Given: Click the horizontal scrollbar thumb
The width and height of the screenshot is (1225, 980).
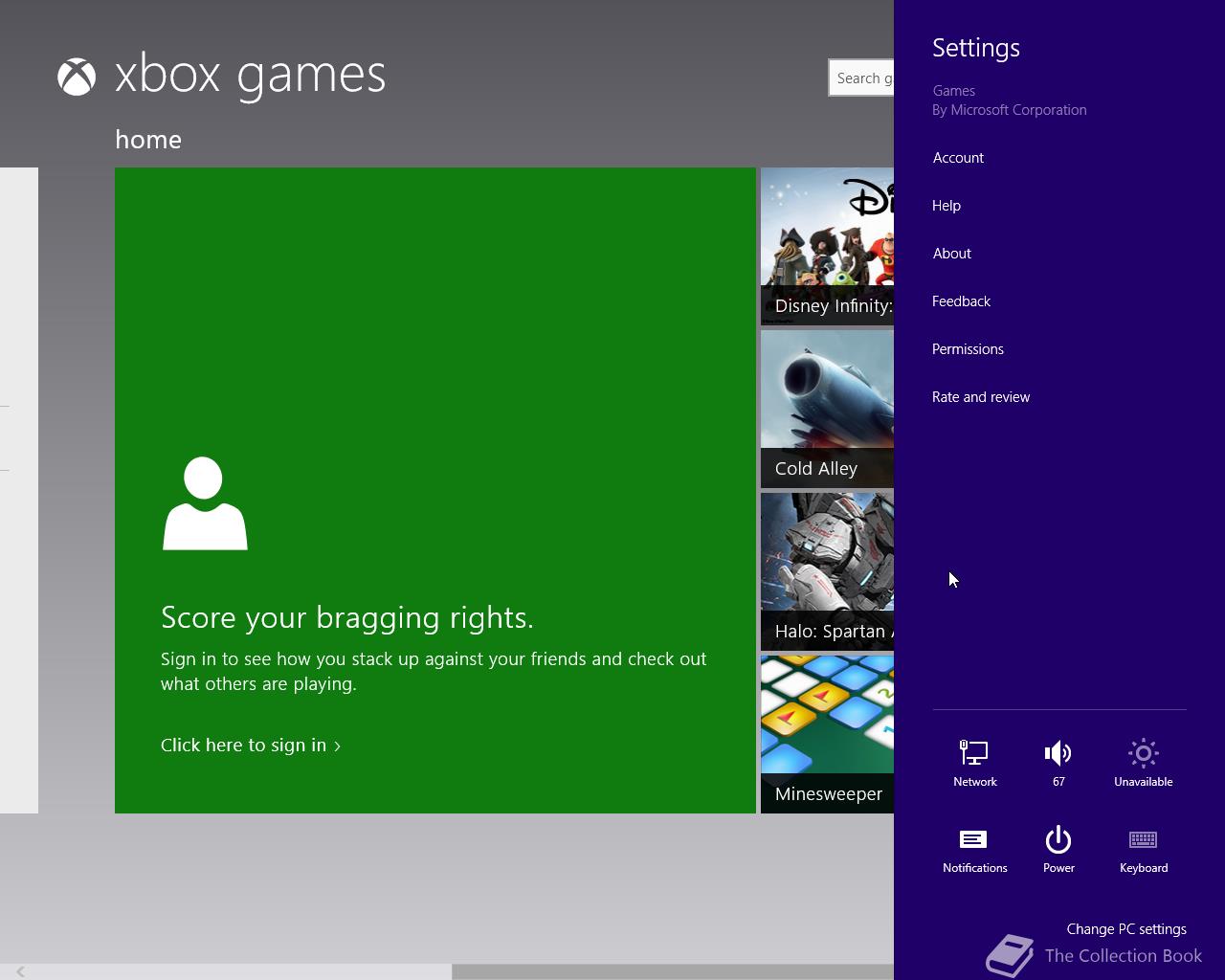Looking at the screenshot, I should (x=673, y=971).
